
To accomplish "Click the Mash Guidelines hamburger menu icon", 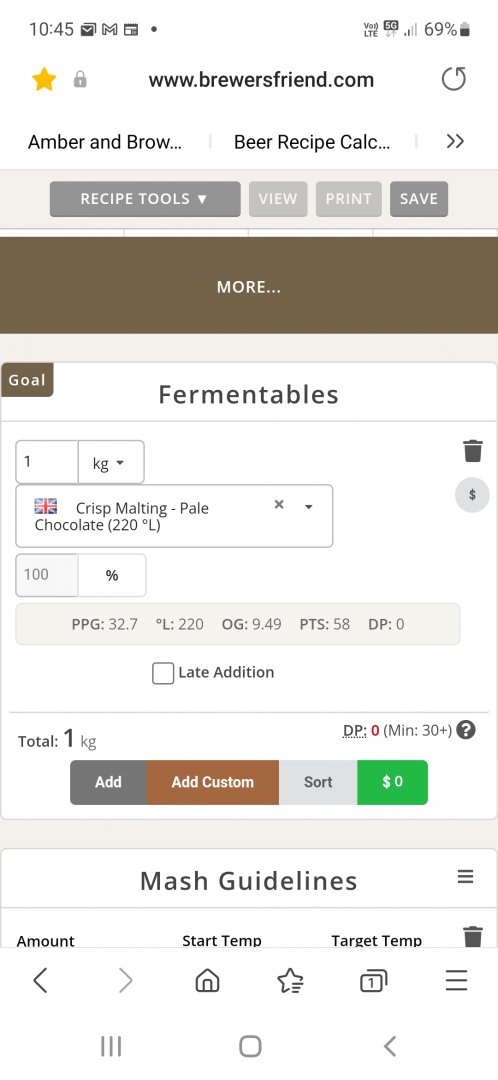I will click(466, 877).
